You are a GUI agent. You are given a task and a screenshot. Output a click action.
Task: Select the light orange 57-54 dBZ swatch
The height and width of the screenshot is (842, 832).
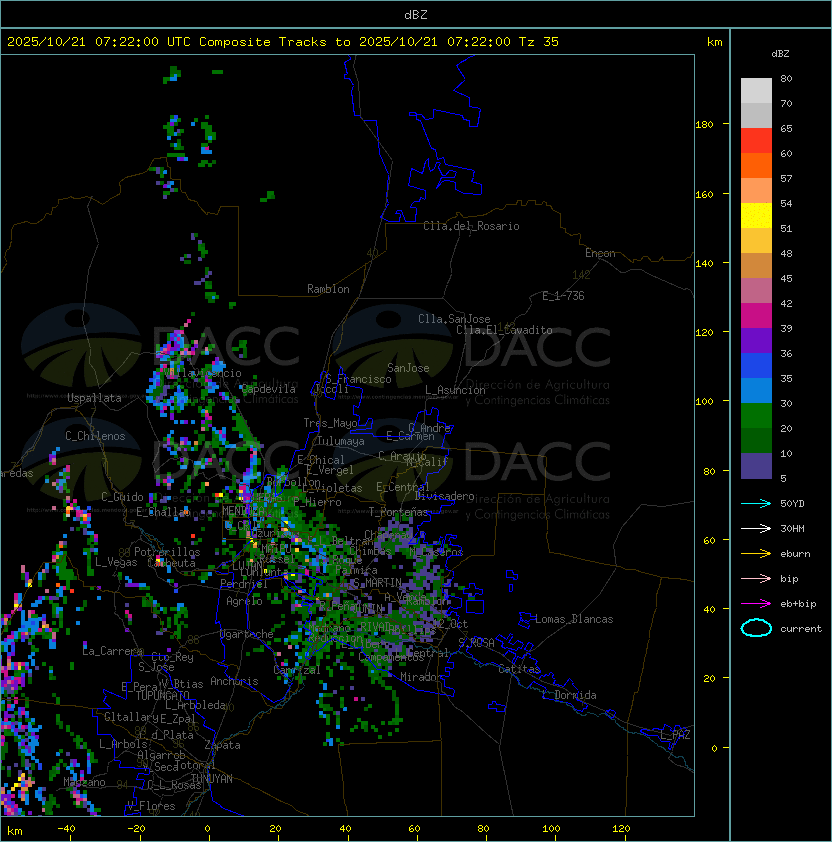(756, 191)
